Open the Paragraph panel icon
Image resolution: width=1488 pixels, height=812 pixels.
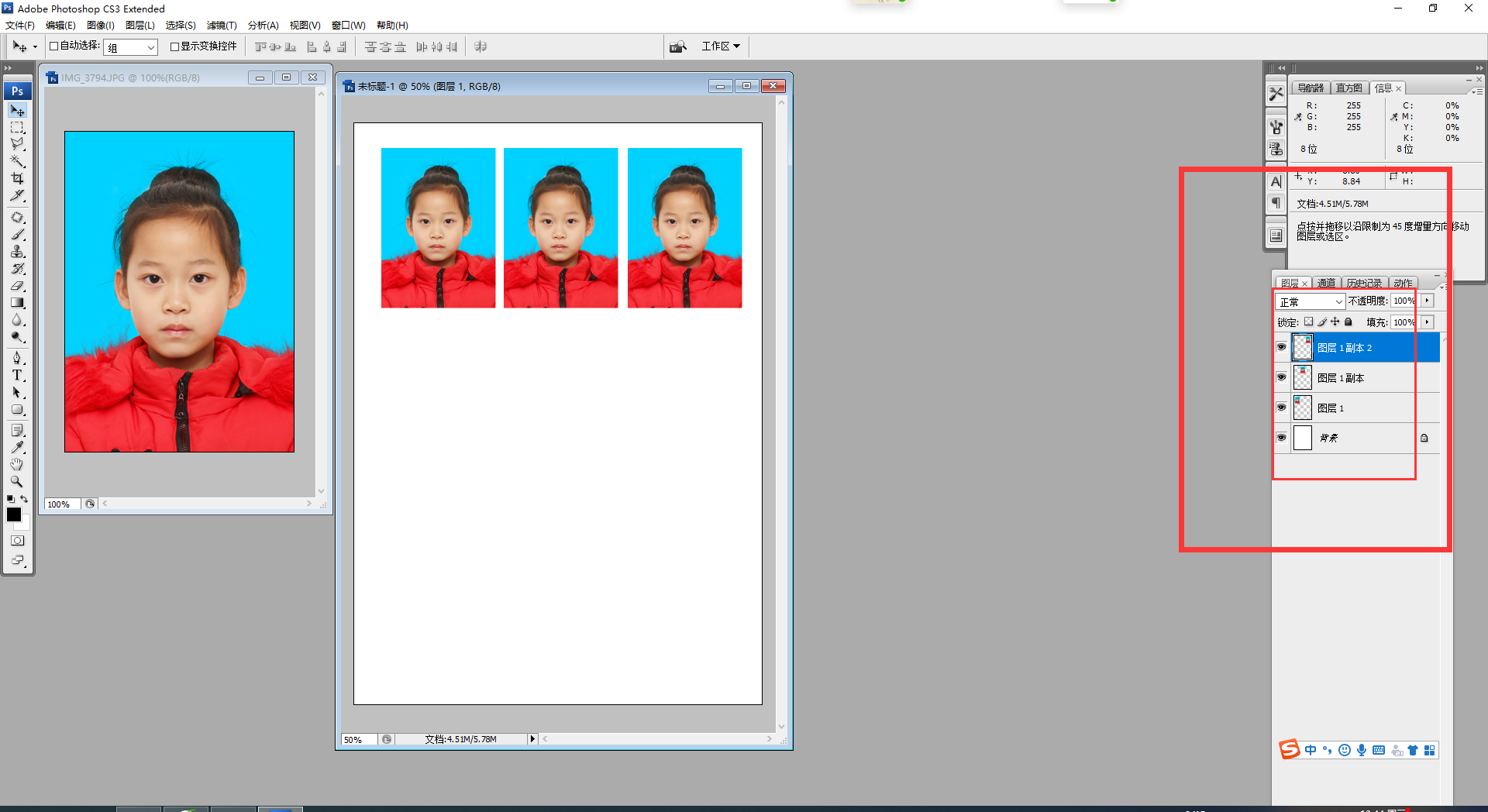click(1276, 203)
